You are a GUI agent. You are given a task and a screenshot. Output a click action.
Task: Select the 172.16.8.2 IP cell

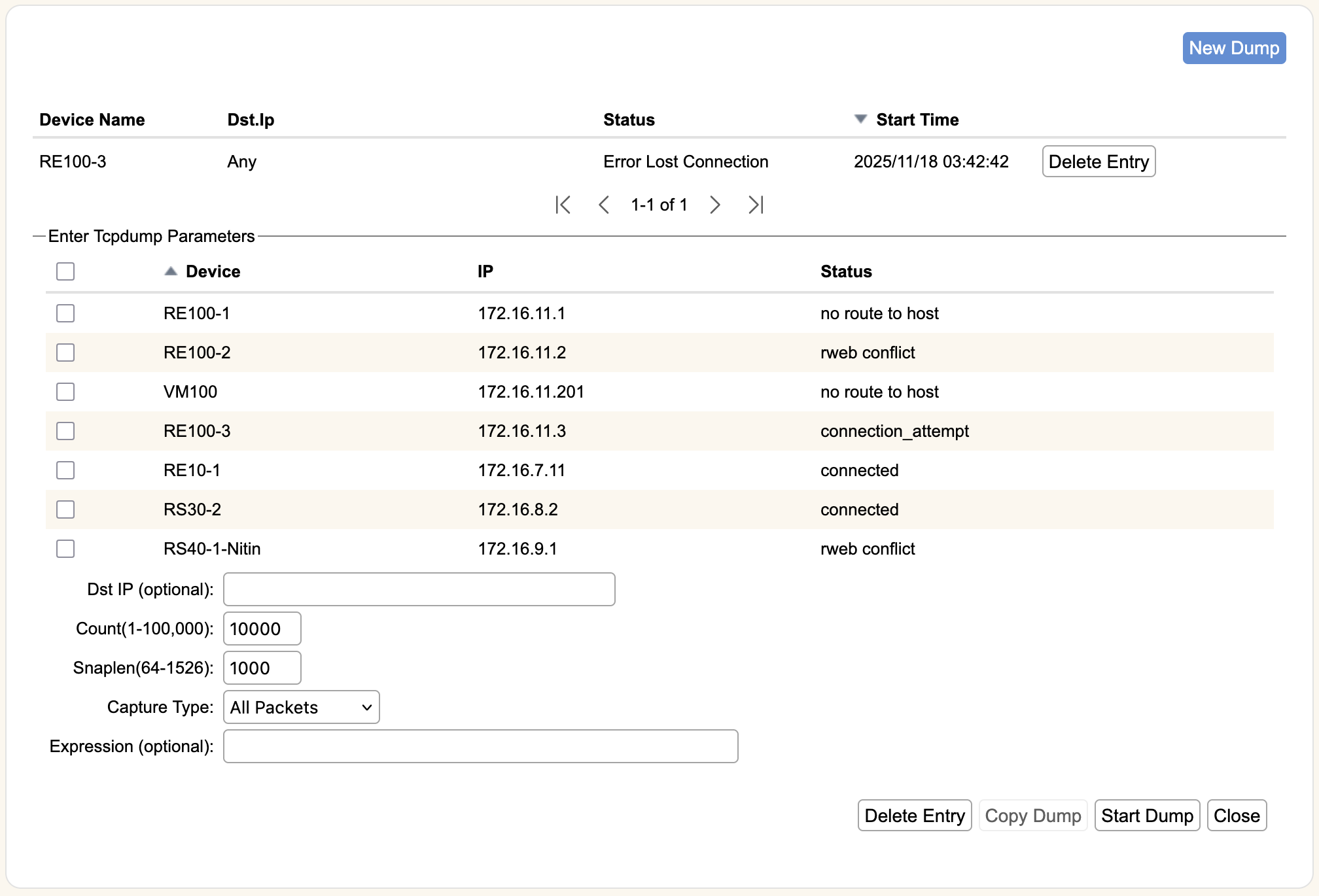click(x=518, y=509)
